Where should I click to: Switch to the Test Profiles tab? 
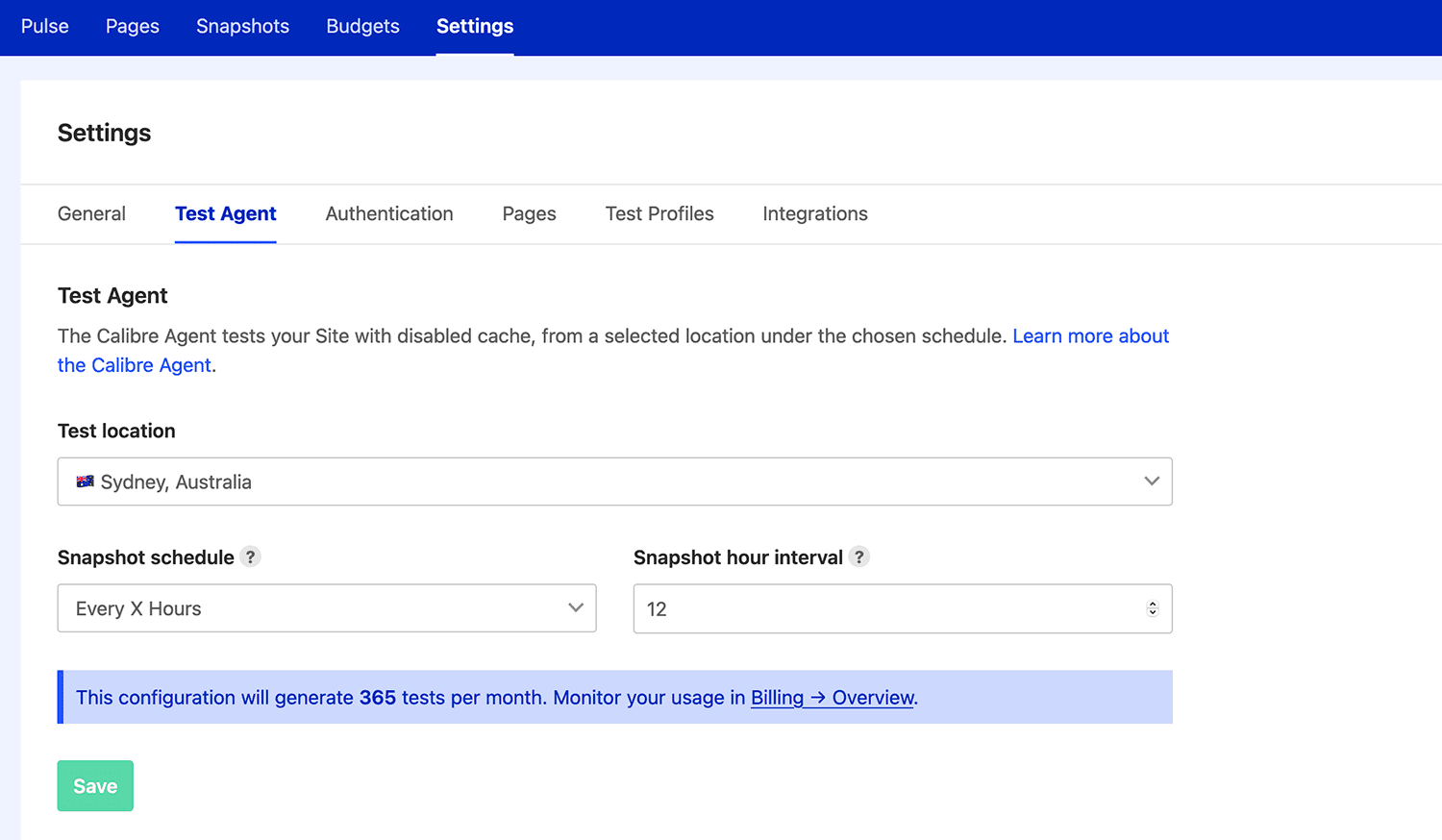click(x=659, y=213)
